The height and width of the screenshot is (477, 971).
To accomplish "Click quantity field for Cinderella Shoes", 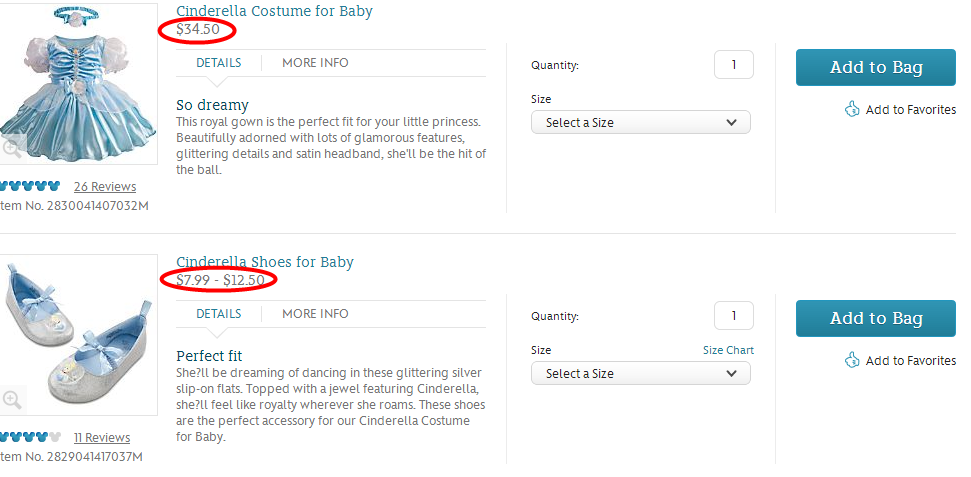I will click(733, 316).
